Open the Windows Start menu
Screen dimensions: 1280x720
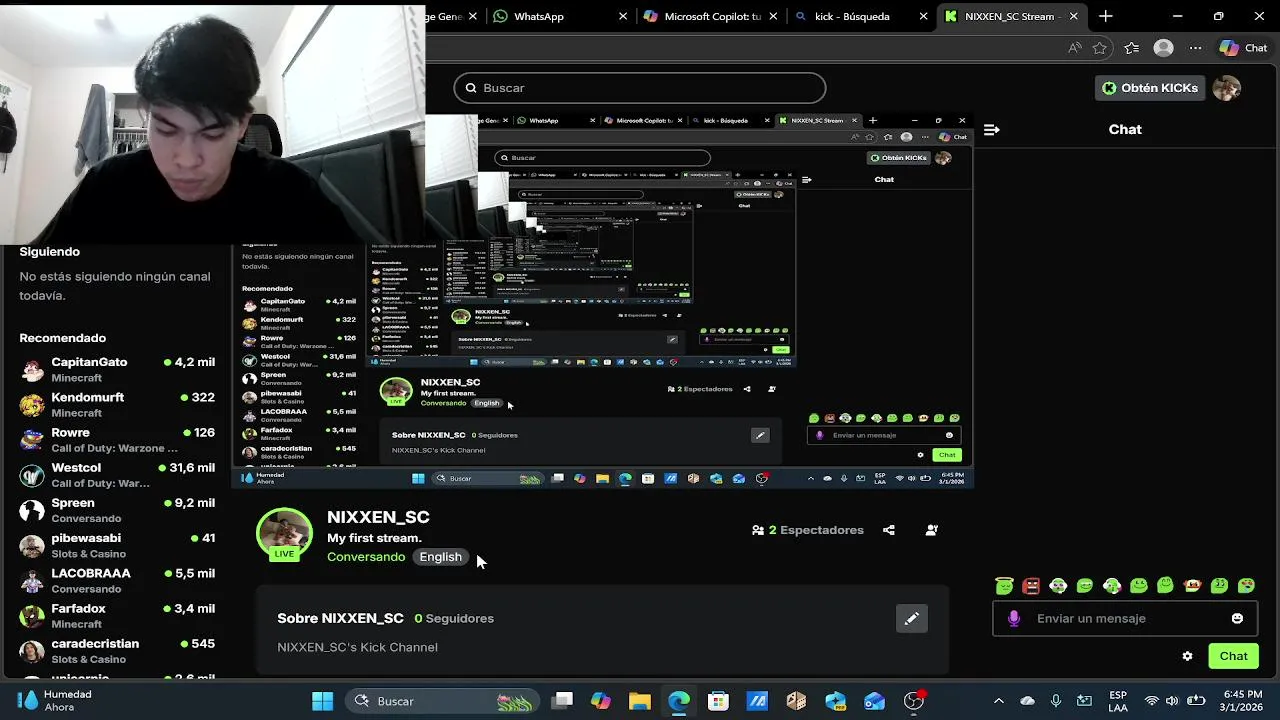[x=322, y=701]
